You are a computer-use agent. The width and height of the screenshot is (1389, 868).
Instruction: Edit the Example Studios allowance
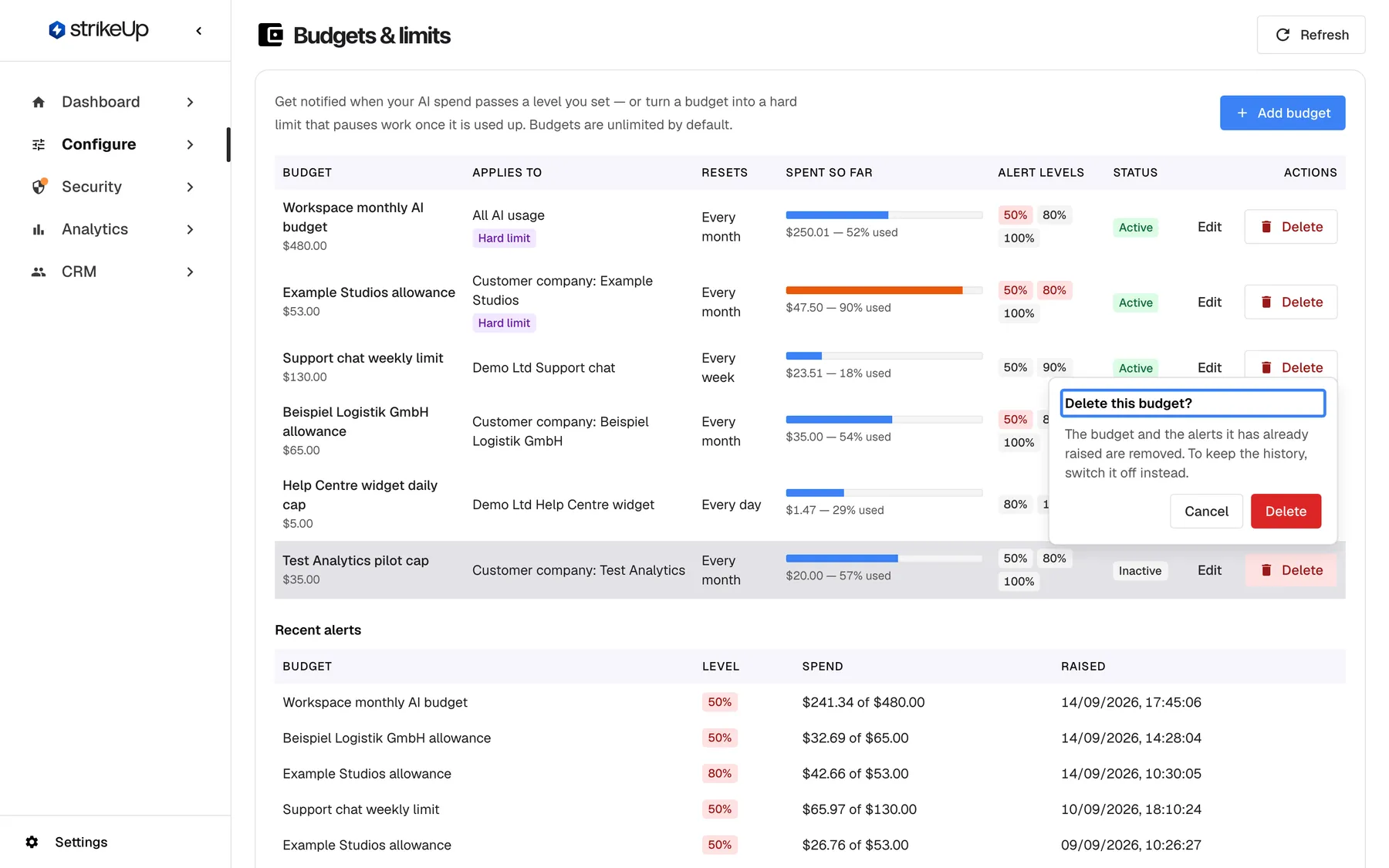[1209, 302]
